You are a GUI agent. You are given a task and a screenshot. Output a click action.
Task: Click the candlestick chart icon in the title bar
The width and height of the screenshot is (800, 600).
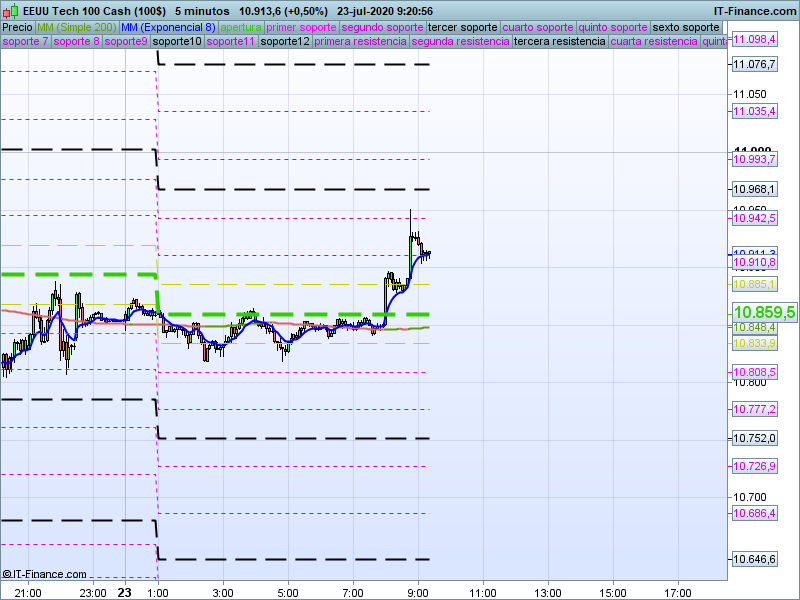[x=10, y=11]
